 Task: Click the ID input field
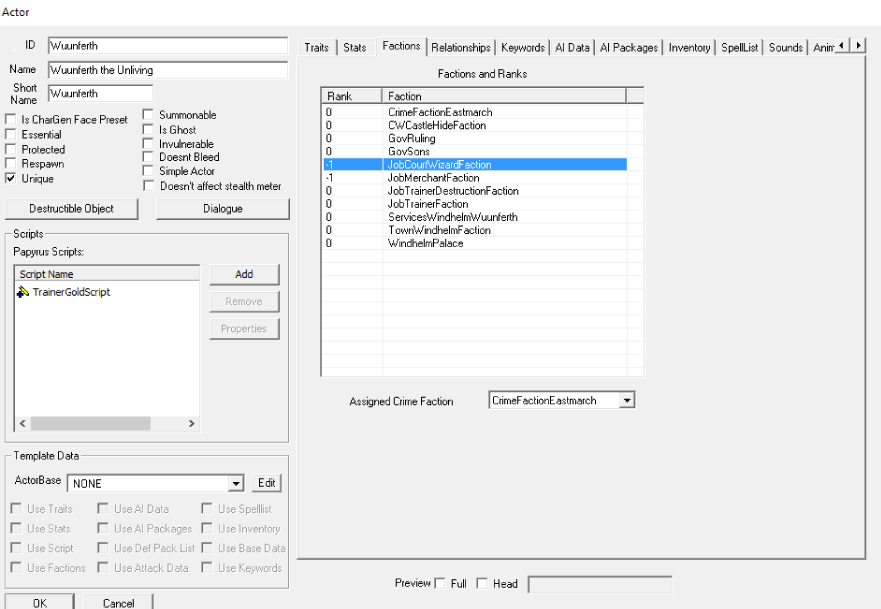(168, 46)
